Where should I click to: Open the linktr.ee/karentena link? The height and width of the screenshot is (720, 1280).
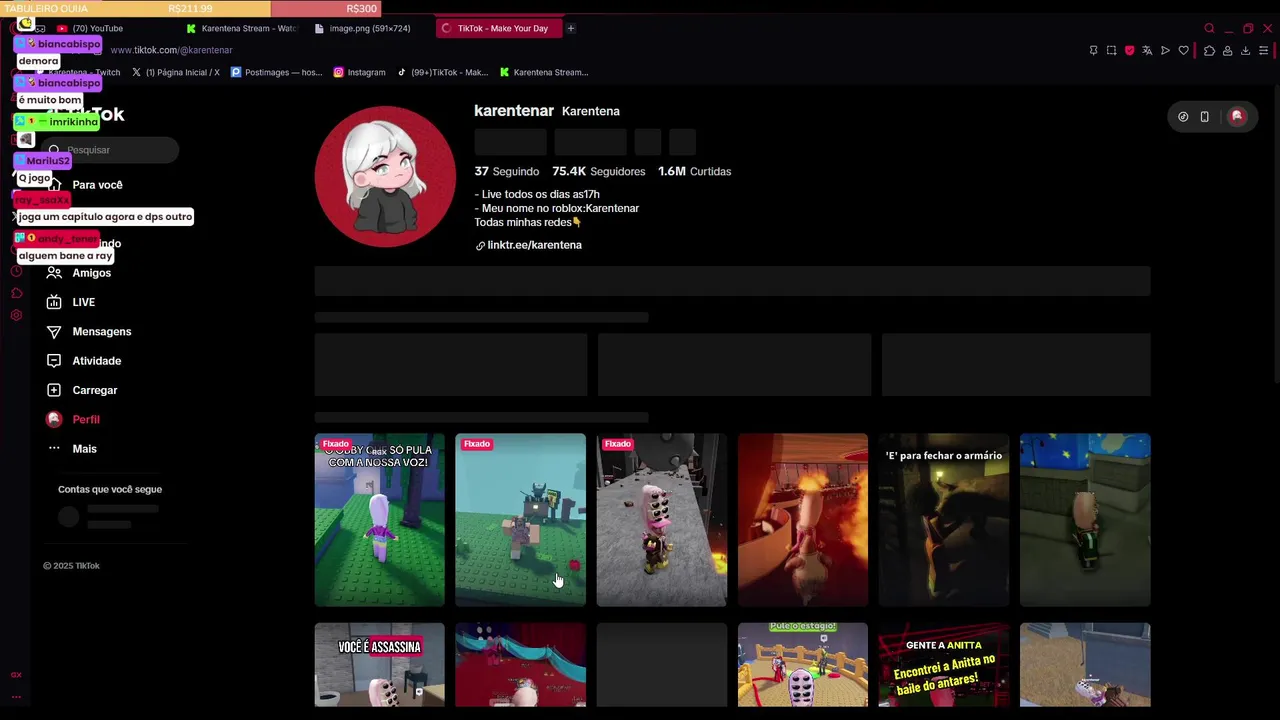[x=528, y=245]
